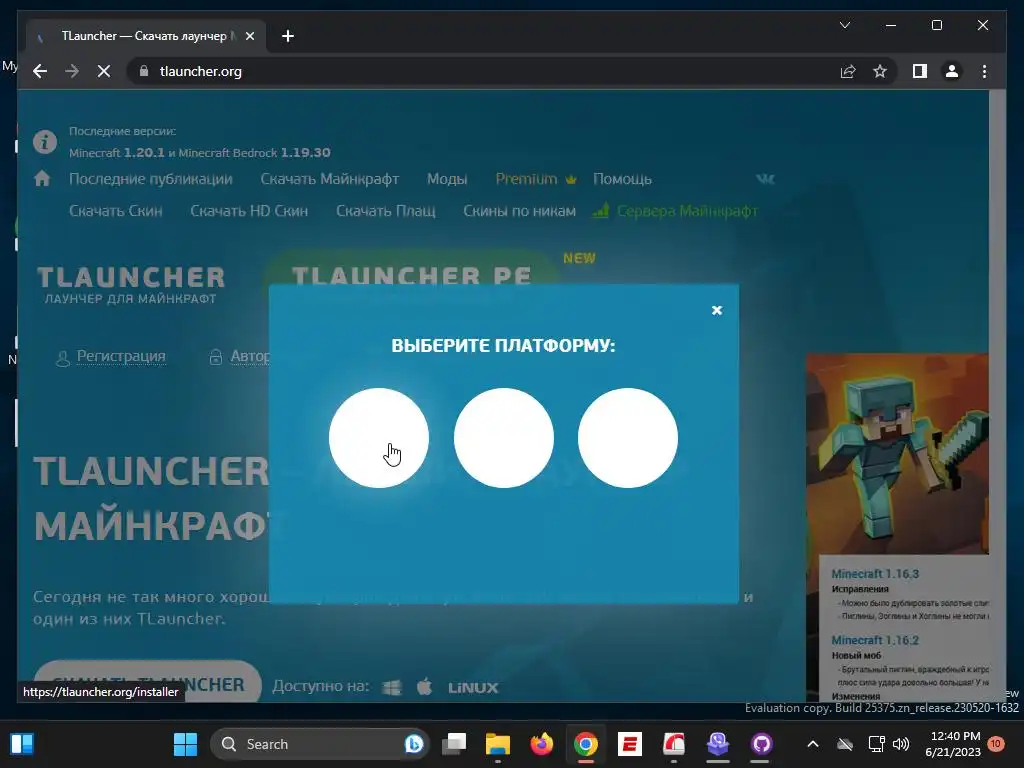
Task: Open the purple Viber taskbar icon
Action: [718, 744]
